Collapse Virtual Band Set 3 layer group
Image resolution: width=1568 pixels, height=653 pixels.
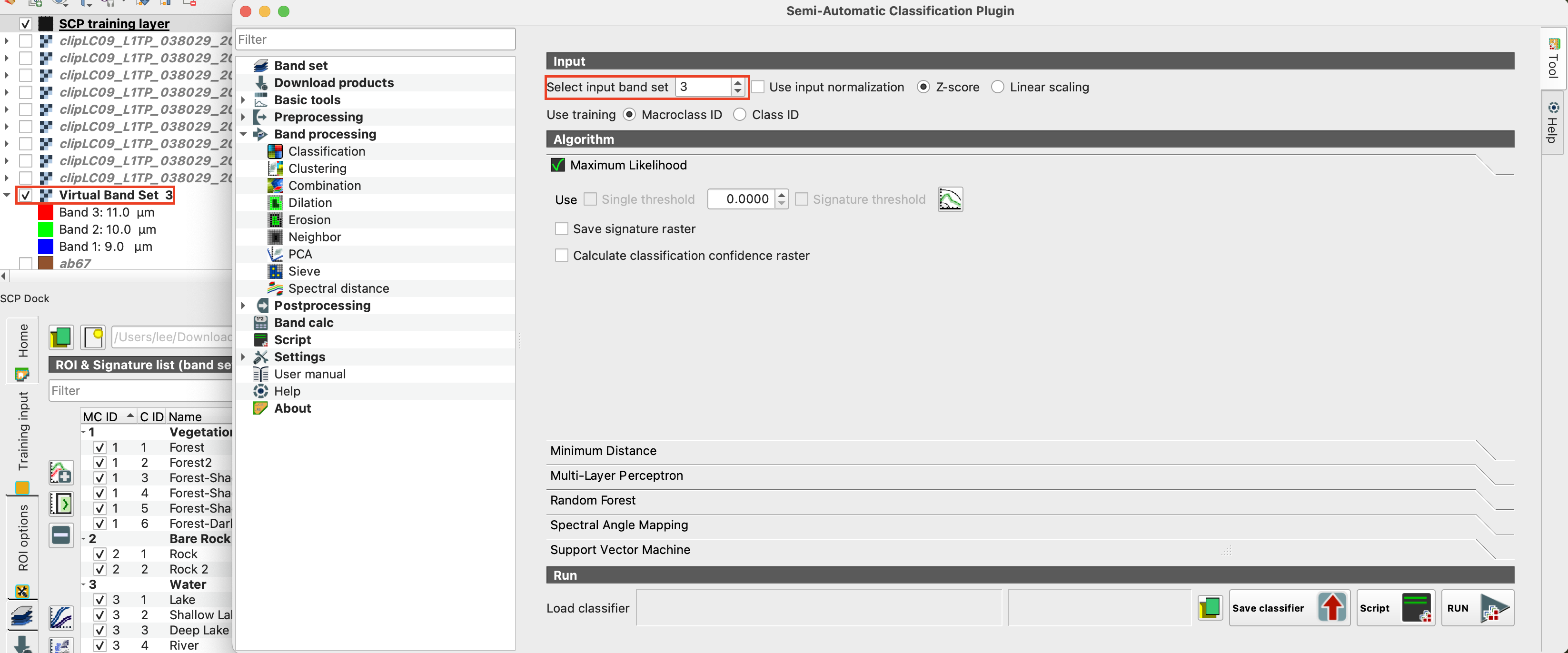[x=7, y=195]
